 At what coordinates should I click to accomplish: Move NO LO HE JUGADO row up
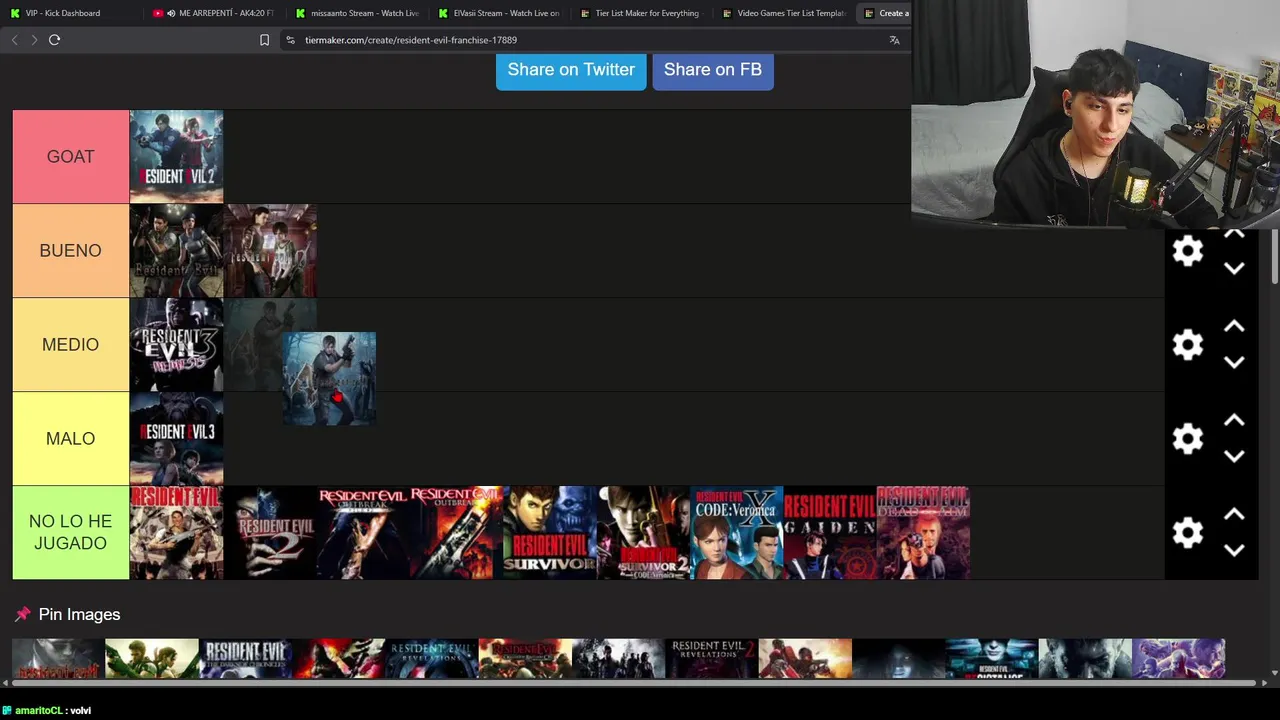pyautogui.click(x=1234, y=515)
